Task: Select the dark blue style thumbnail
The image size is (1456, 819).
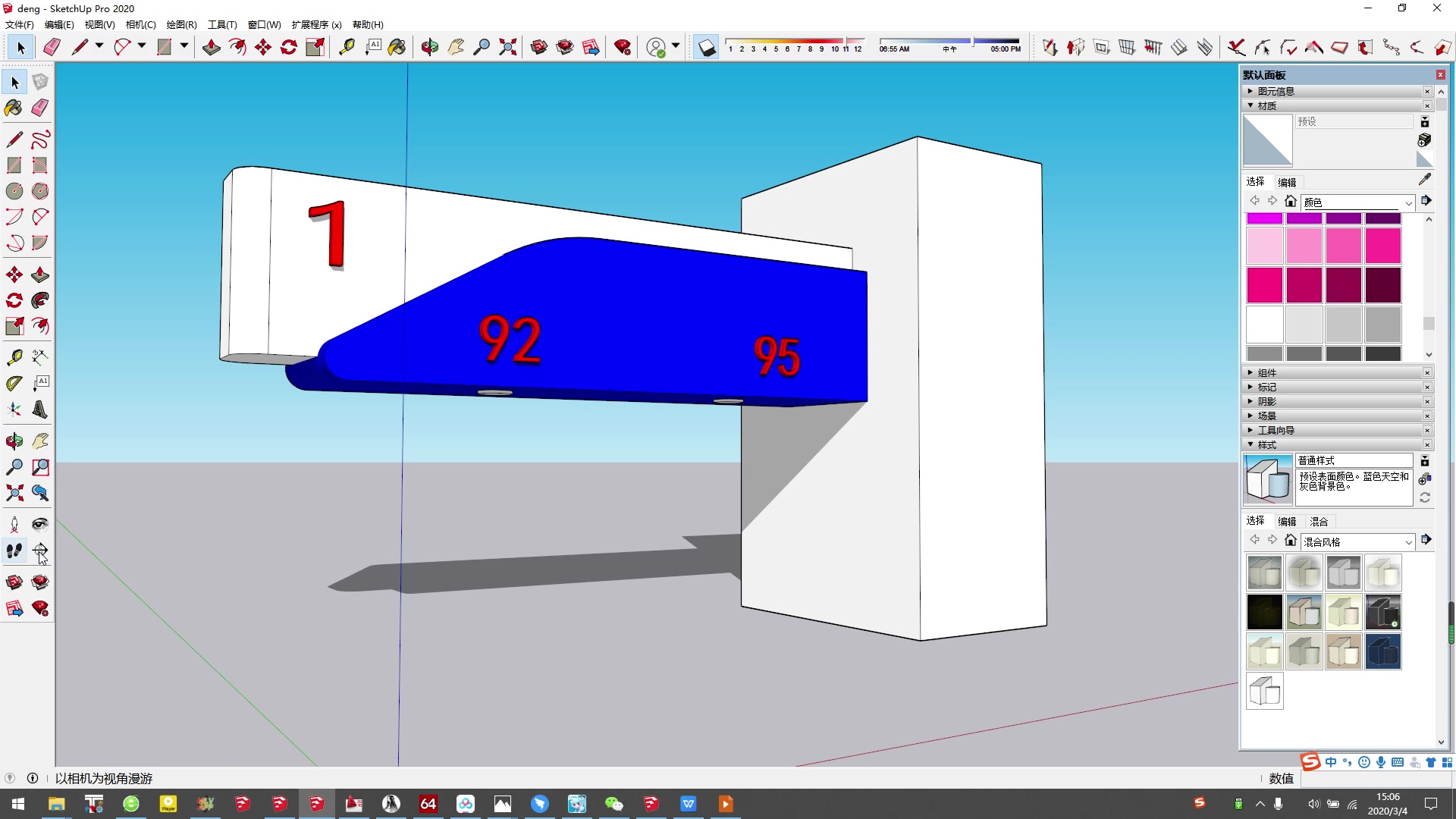Action: click(1382, 651)
